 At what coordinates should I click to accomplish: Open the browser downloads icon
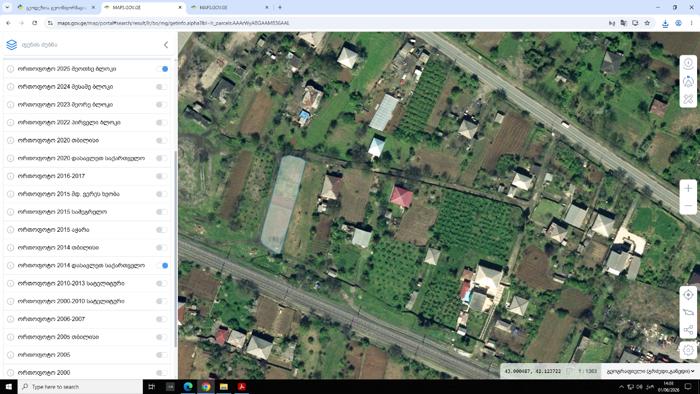[x=665, y=23]
